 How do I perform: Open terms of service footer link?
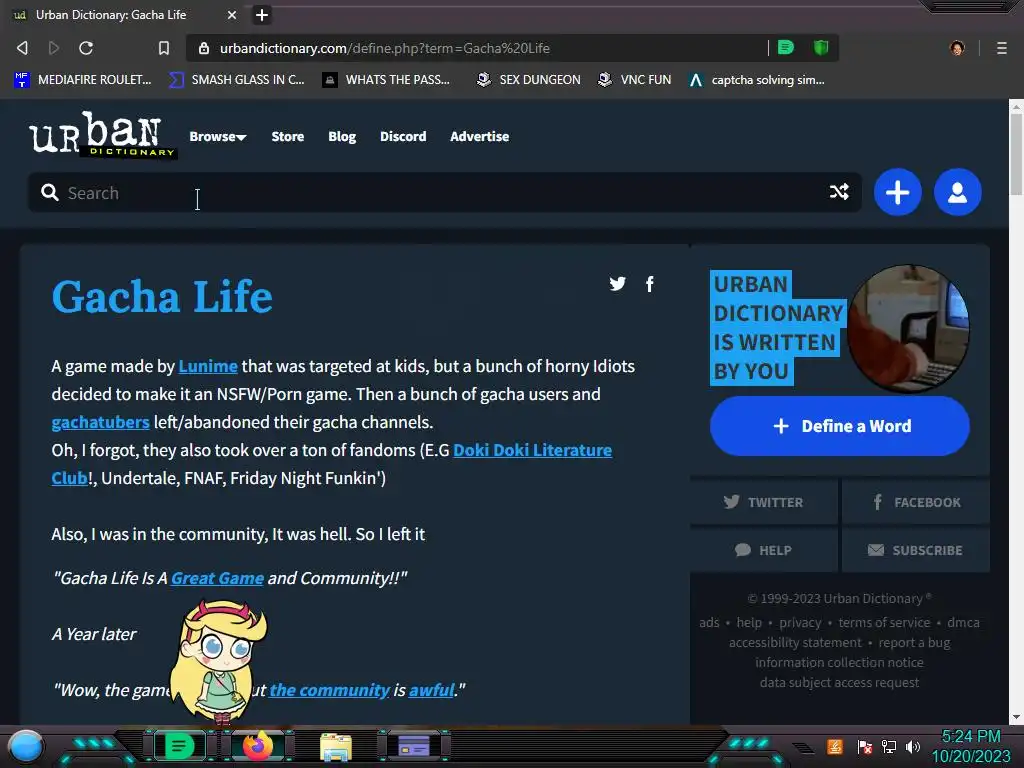tap(884, 622)
